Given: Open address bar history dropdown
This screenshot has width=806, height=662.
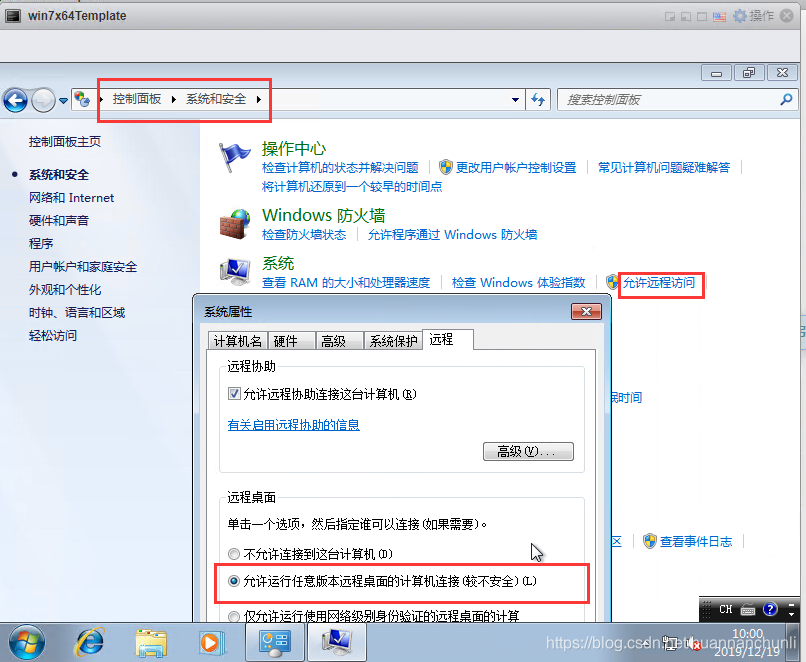Looking at the screenshot, I should (515, 100).
